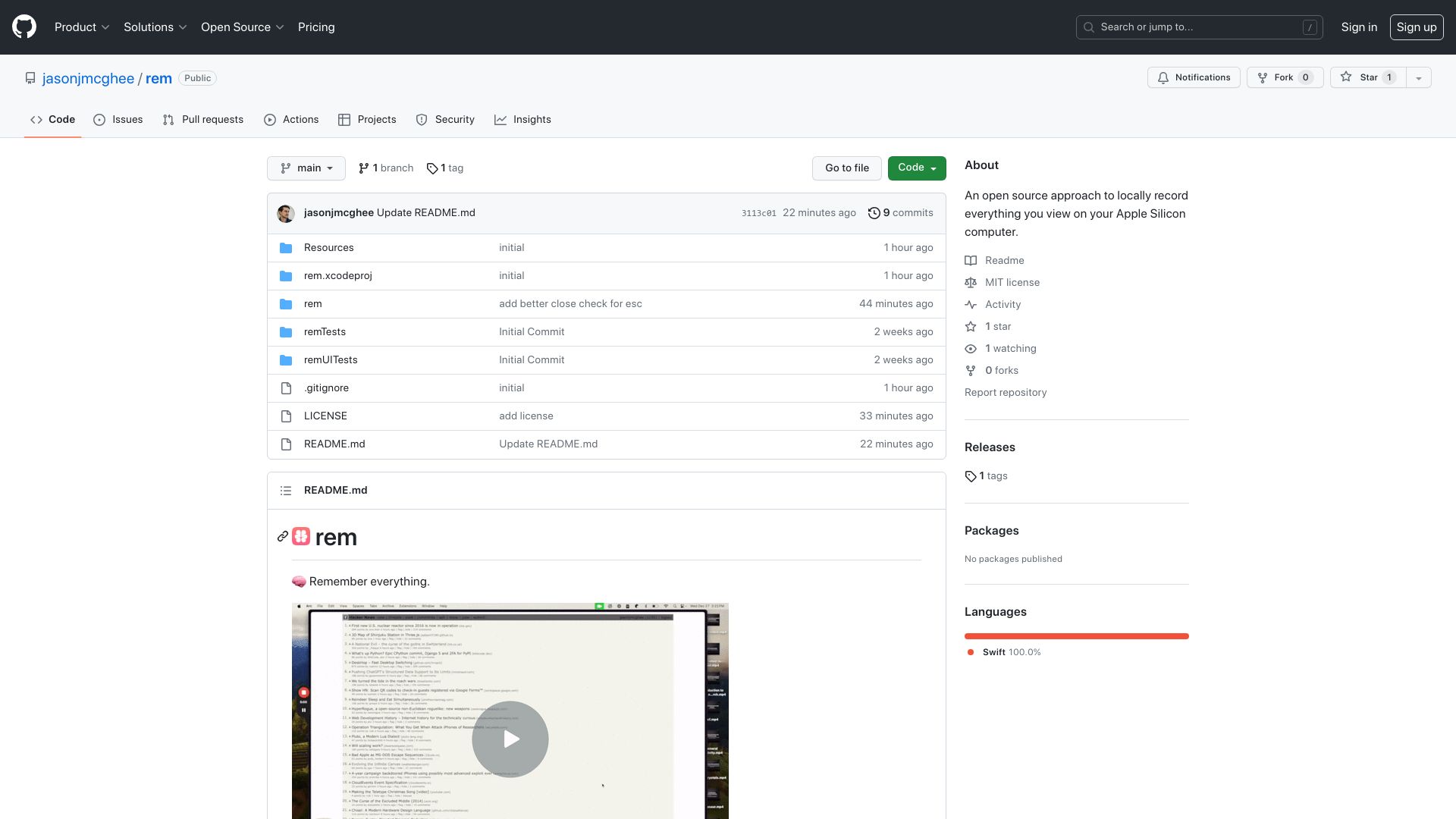Image resolution: width=1456 pixels, height=819 pixels.
Task: Click the jasonjmcghee avatar image
Action: point(286,214)
